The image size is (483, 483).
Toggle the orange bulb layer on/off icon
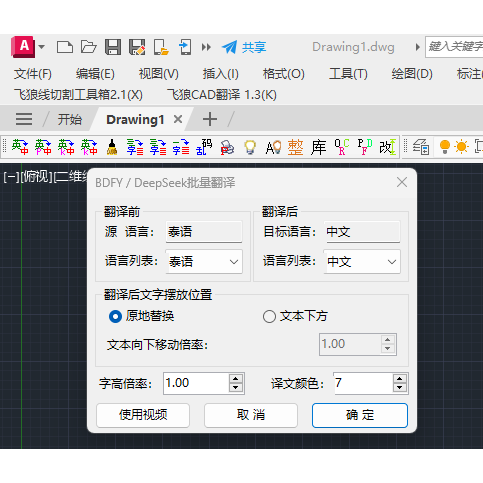tap(445, 147)
